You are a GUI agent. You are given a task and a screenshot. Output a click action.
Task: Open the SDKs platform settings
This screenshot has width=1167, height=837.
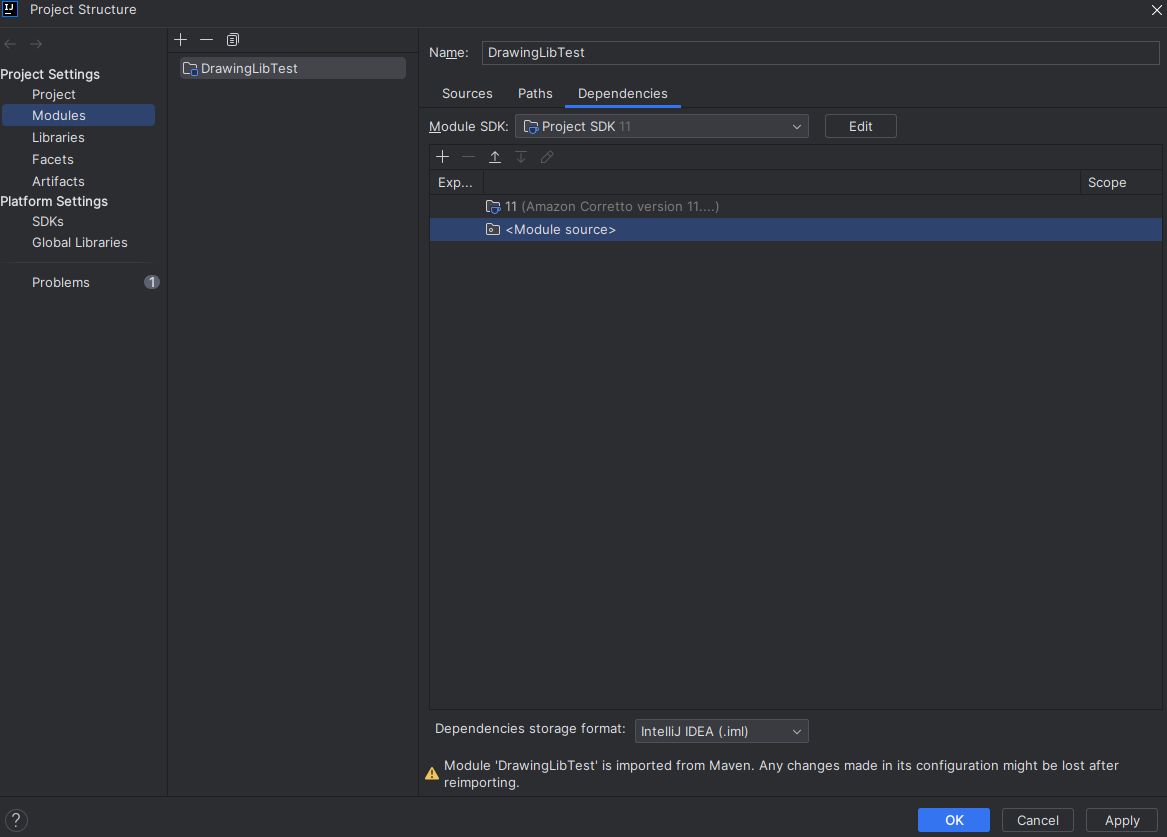tap(48, 222)
